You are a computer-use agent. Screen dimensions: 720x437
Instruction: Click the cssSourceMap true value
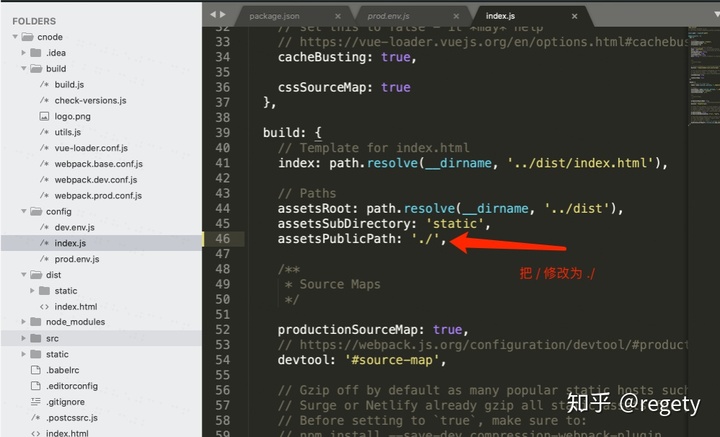click(x=396, y=87)
